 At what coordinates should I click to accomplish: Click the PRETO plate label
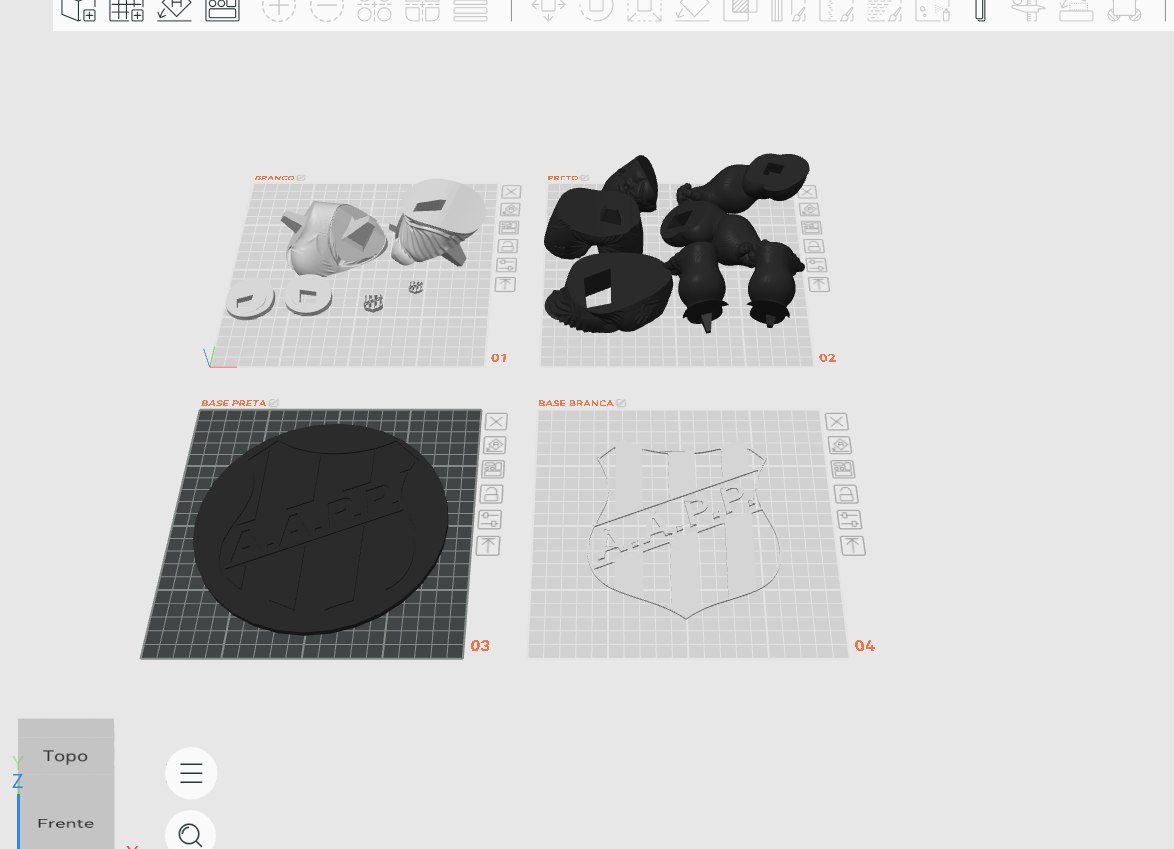click(563, 178)
